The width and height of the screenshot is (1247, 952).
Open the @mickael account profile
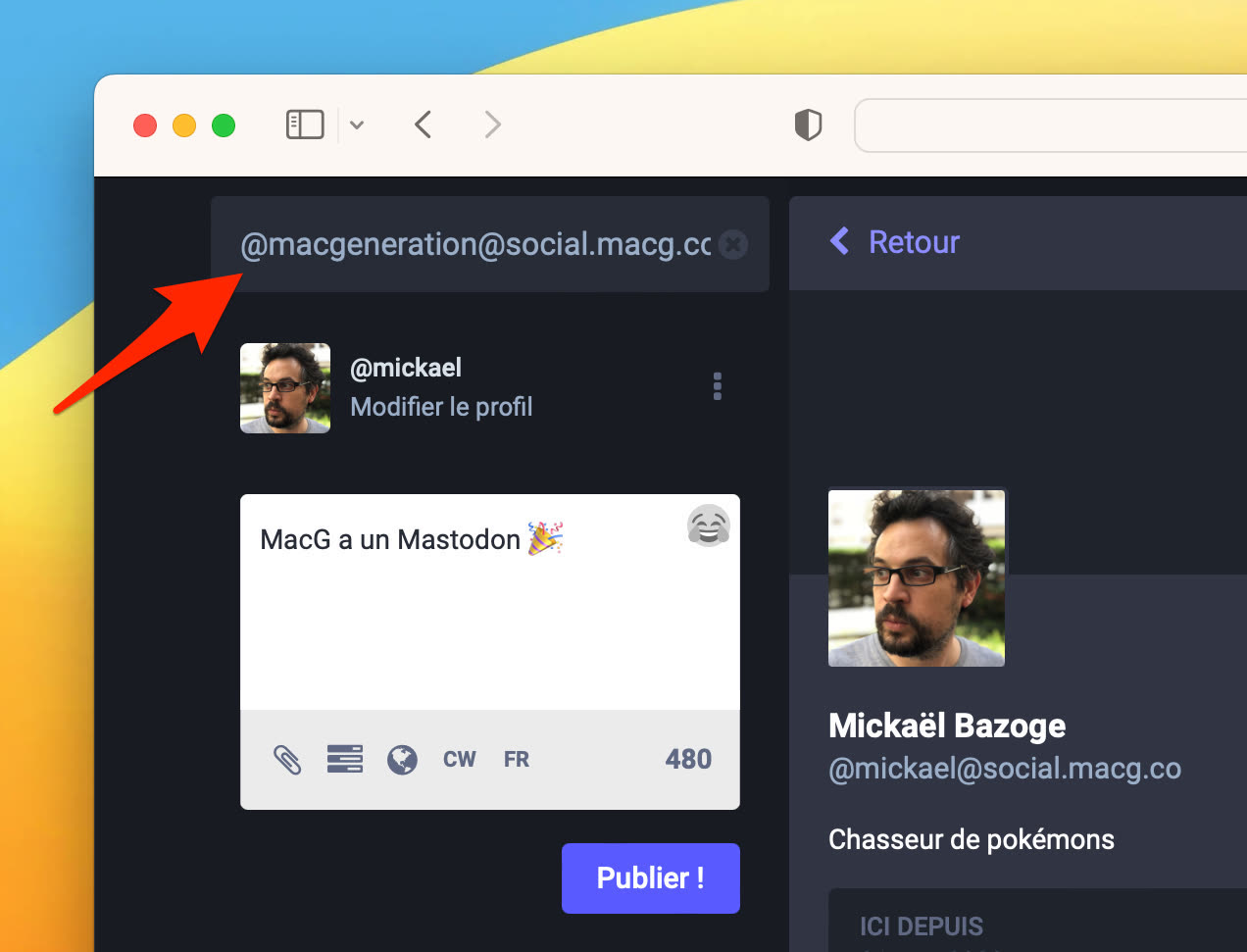click(406, 368)
